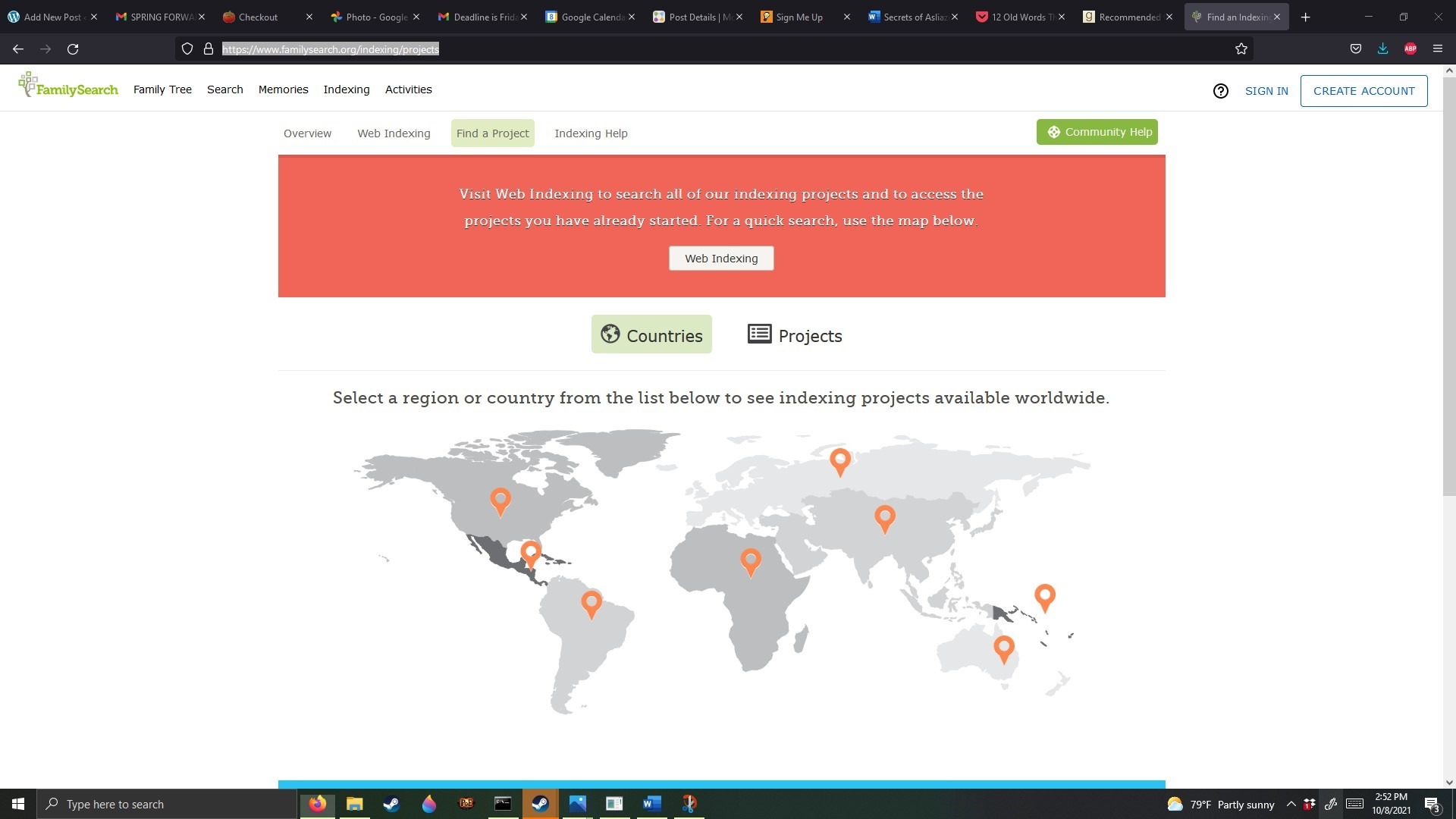Open the Search menu

pos(225,89)
